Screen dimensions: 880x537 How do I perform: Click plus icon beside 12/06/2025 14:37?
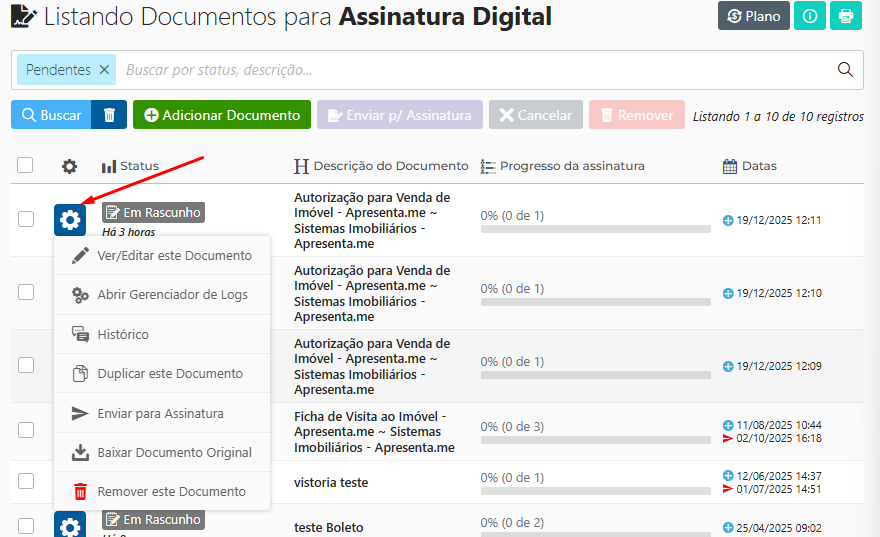pos(728,476)
